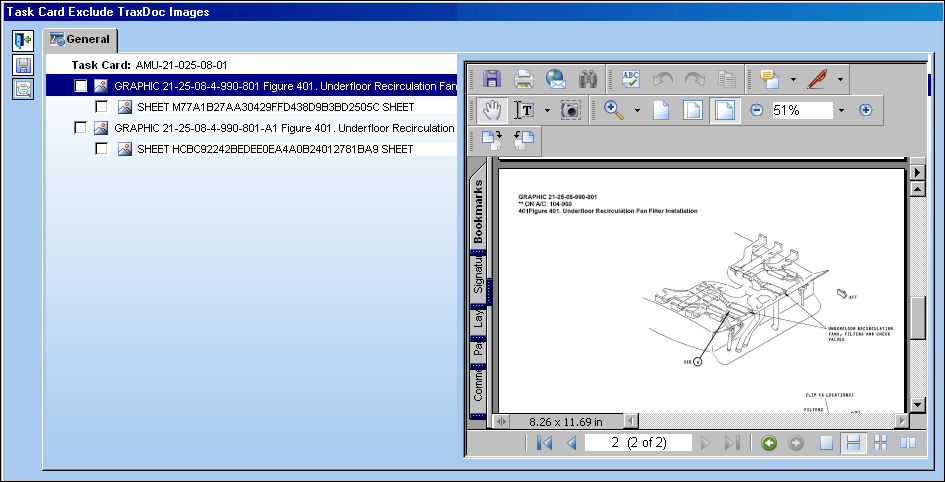Click the 51% zoom value field
This screenshot has height=482, width=945.
(802, 110)
